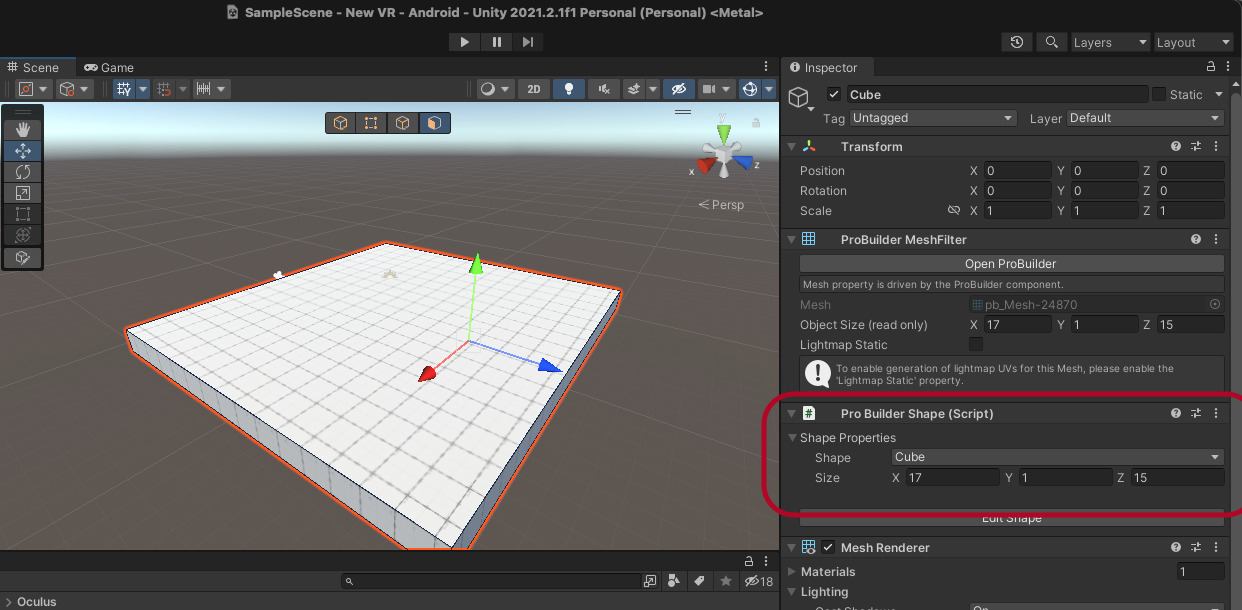
Task: Select the Move tool
Action: tap(23, 151)
